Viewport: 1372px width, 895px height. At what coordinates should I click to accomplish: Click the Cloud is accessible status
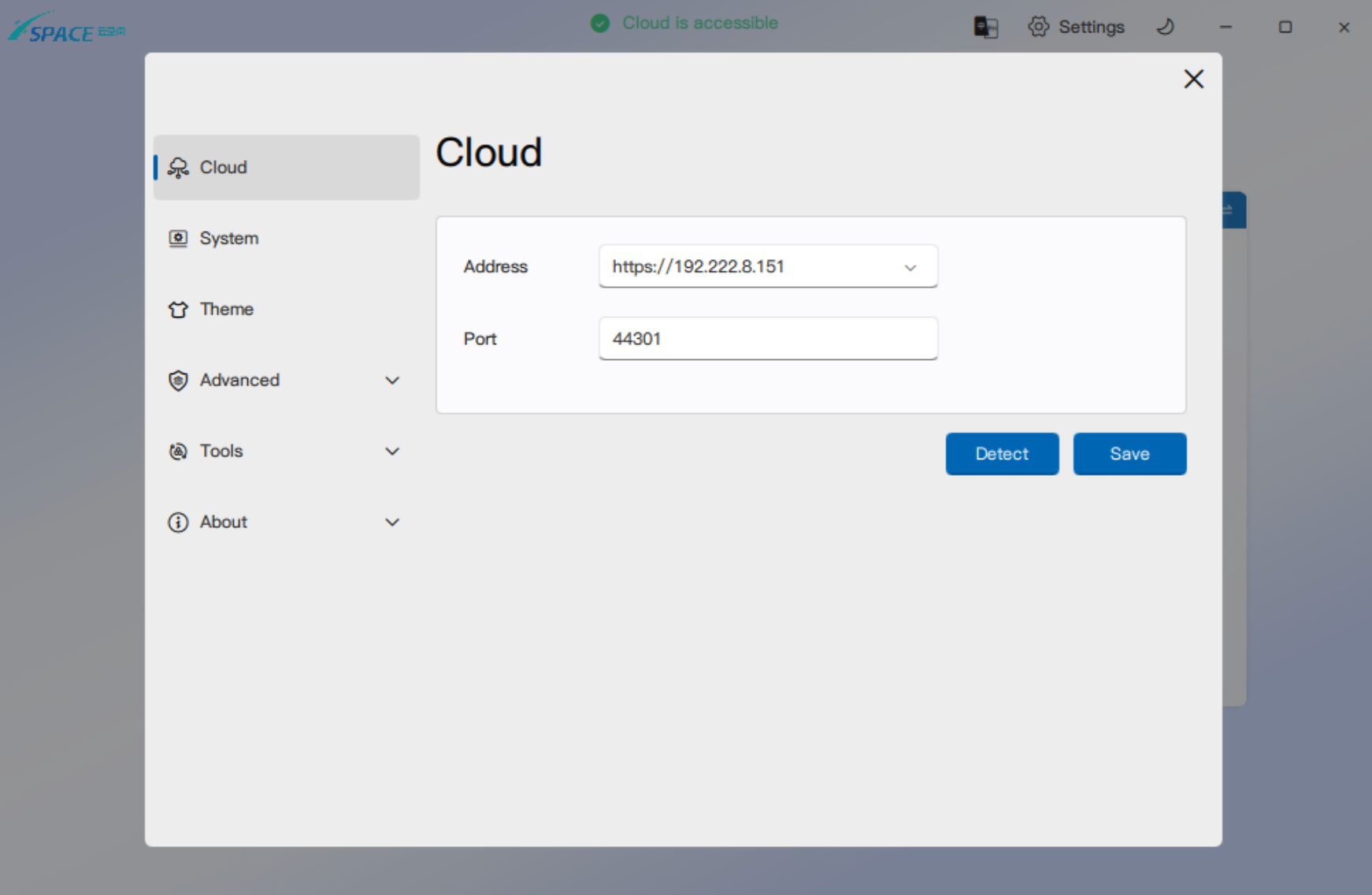699,23
